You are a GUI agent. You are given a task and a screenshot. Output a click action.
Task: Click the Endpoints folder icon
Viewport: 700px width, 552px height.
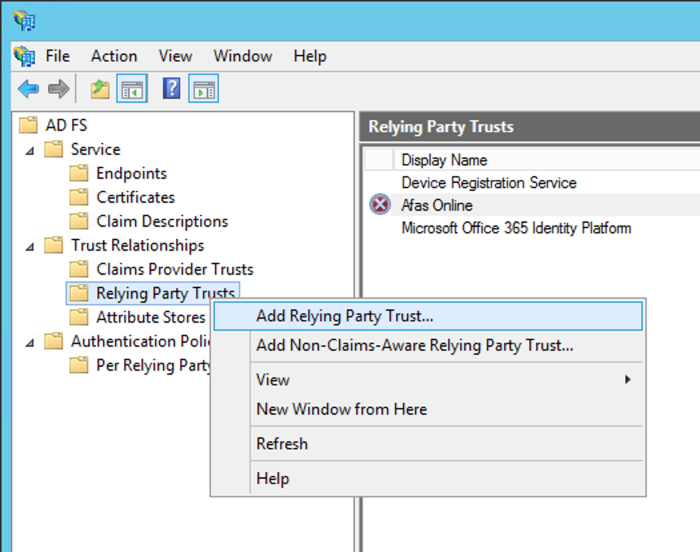tap(79, 173)
